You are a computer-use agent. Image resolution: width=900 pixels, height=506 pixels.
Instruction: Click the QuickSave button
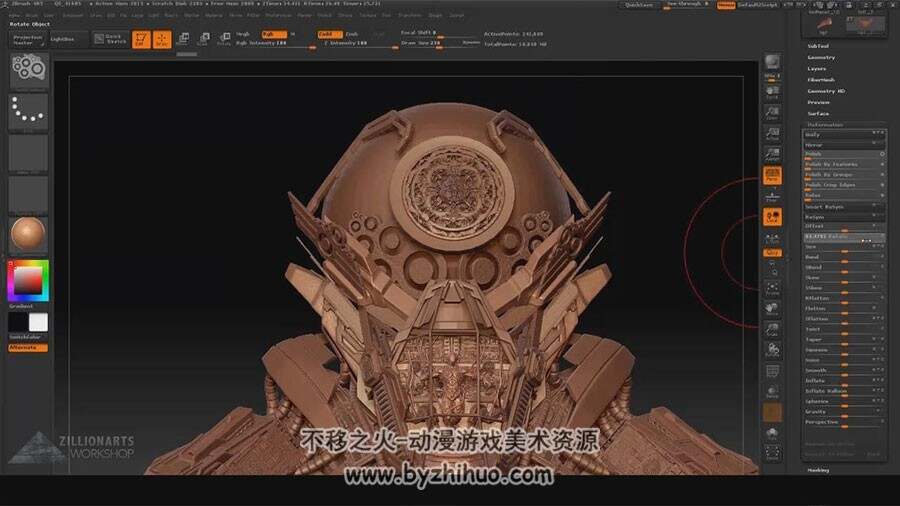[x=639, y=5]
